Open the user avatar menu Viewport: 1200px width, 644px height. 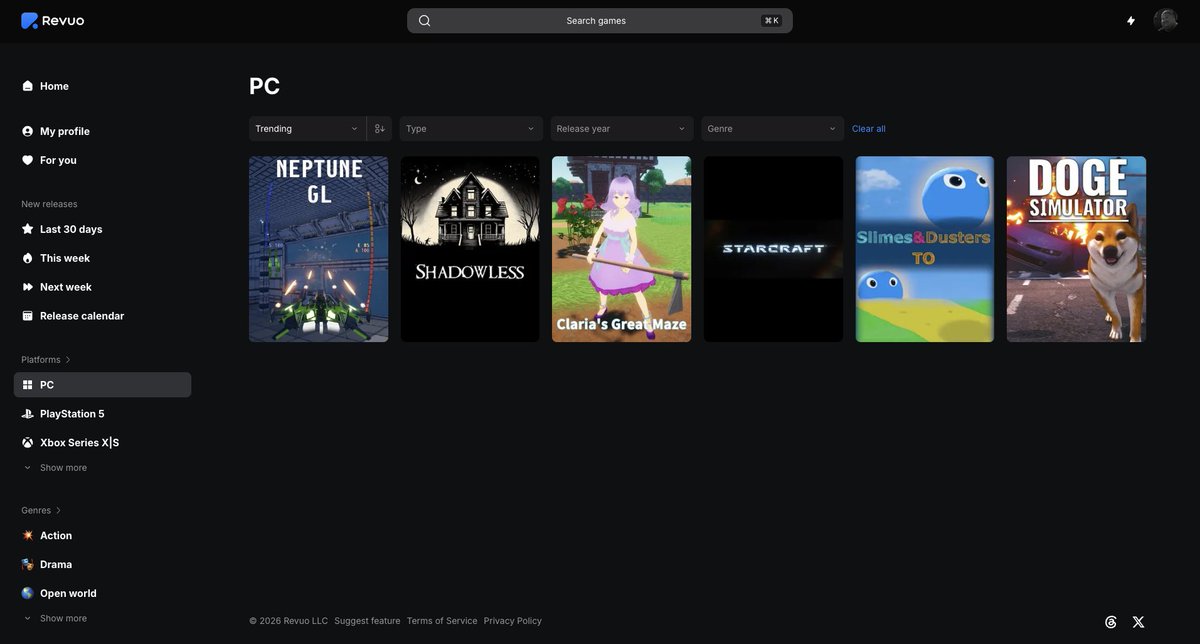[1165, 20]
